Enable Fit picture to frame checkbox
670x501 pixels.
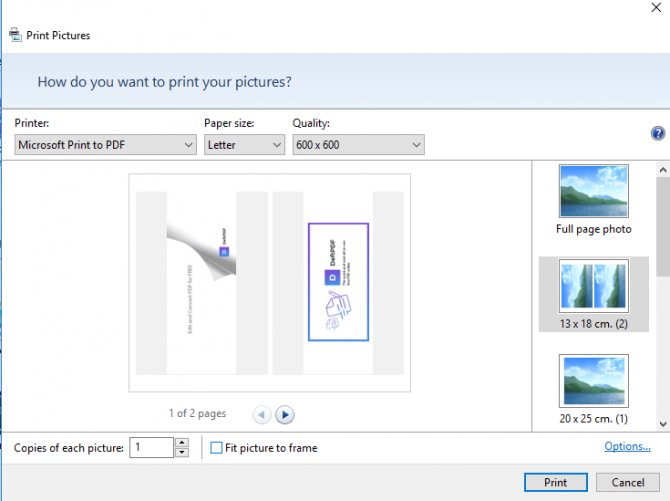point(216,448)
